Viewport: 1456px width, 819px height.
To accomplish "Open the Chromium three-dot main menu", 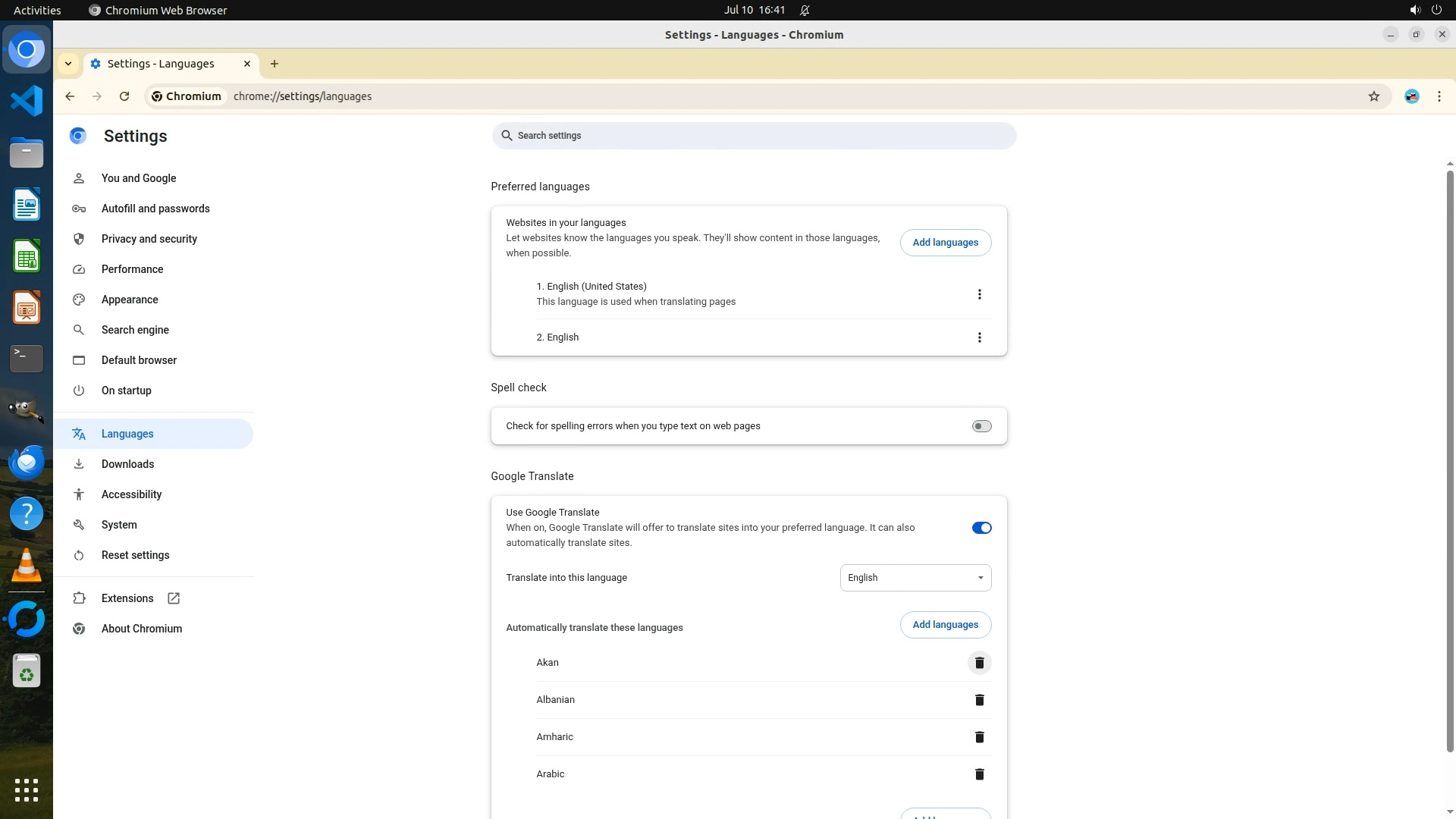I will 1439,96.
